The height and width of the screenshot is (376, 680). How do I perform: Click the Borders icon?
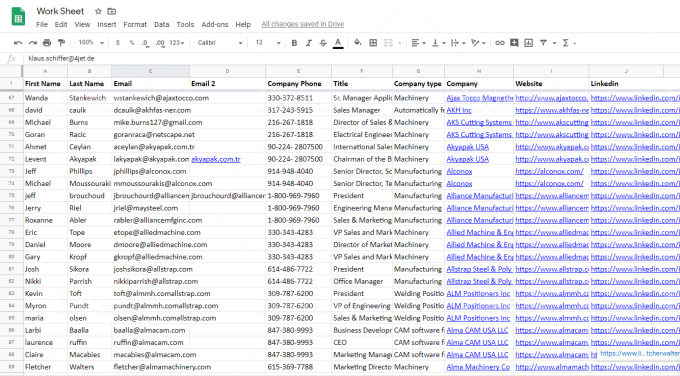pyautogui.click(x=373, y=43)
